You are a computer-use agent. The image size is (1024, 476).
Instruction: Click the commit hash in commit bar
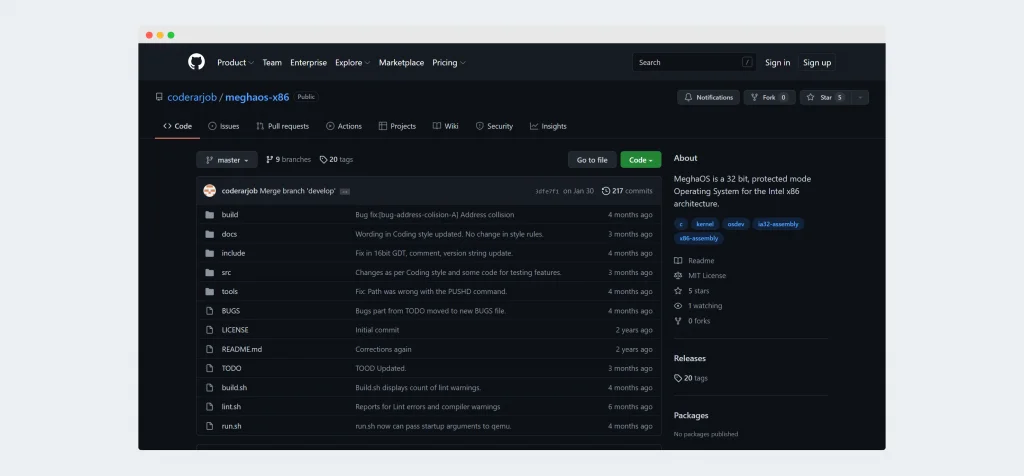click(x=547, y=191)
